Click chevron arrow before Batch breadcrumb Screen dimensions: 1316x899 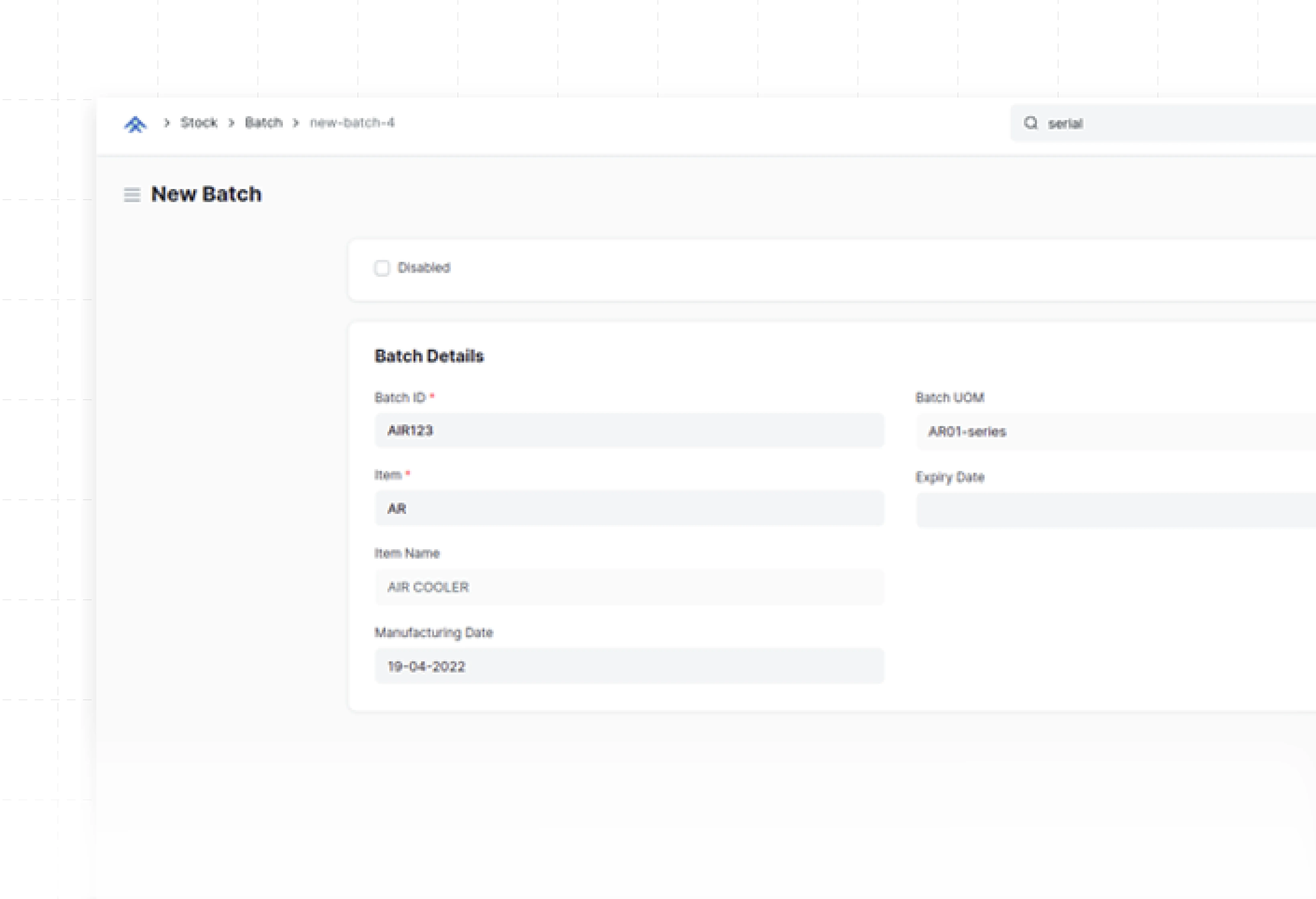[231, 123]
